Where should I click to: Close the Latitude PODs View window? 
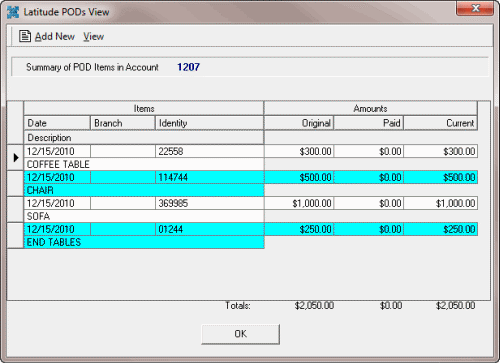click(475, 8)
